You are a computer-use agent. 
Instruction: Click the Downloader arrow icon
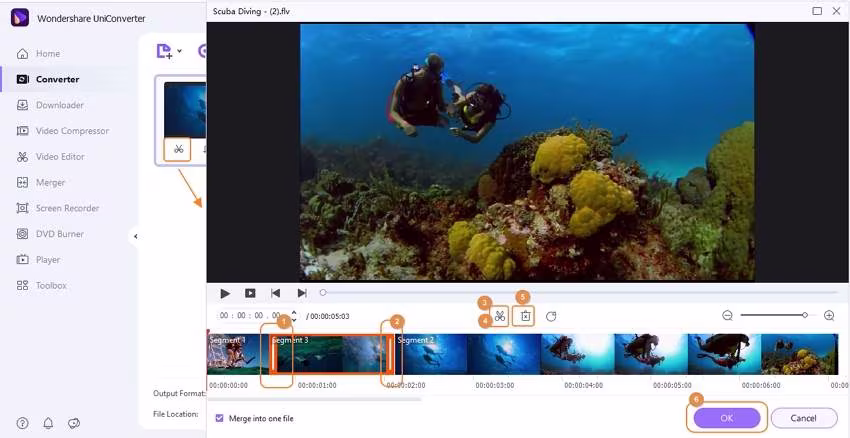pyautogui.click(x=22, y=105)
